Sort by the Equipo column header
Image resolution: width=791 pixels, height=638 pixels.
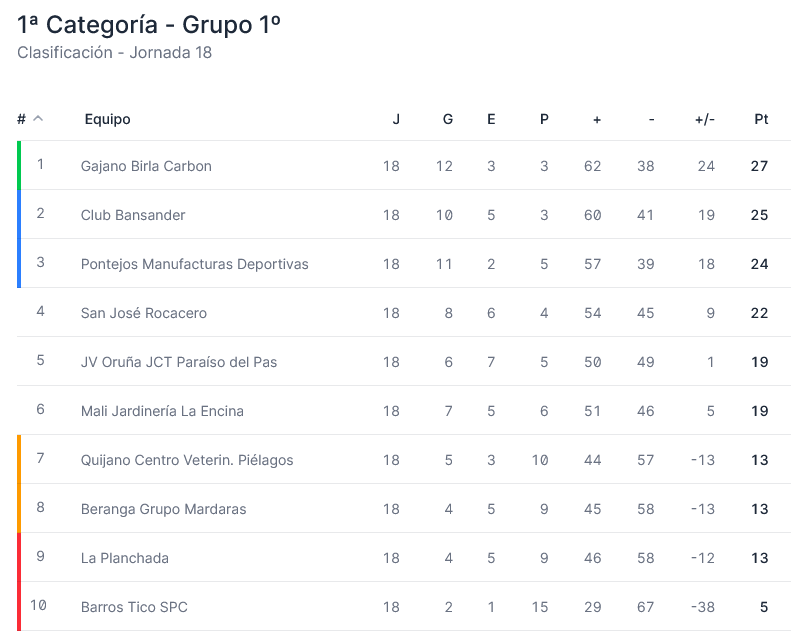tap(107, 119)
